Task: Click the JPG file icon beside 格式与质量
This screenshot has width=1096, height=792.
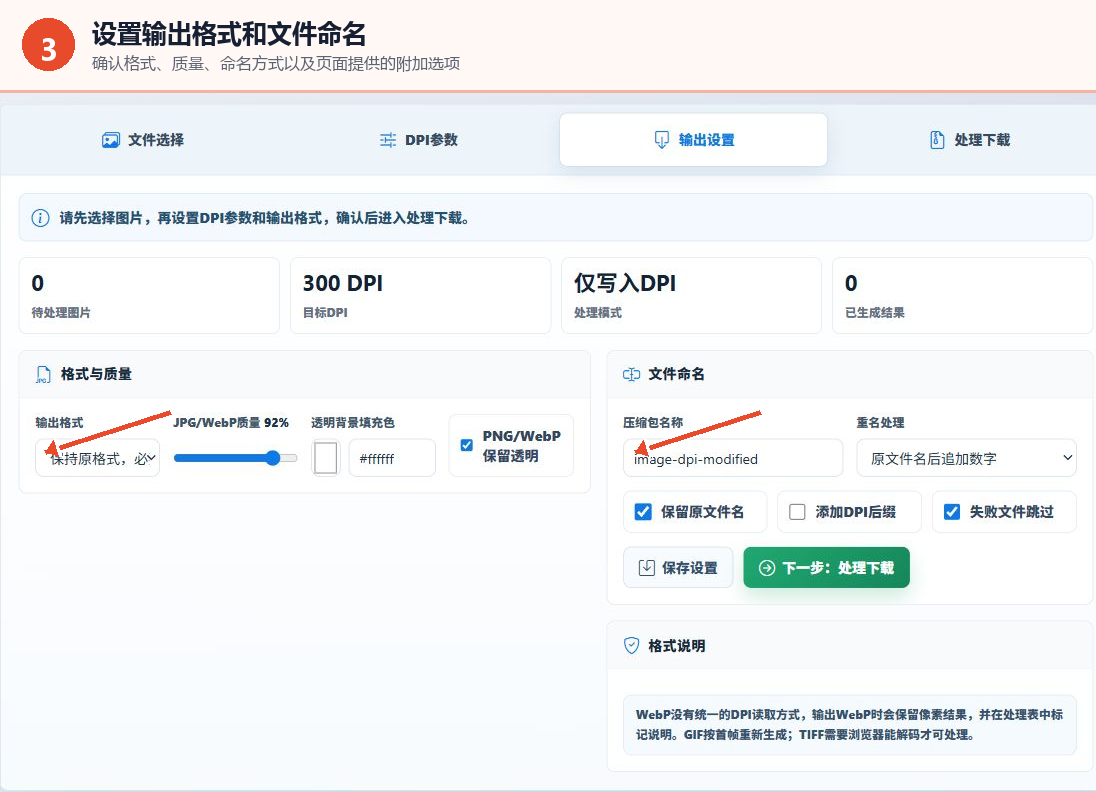Action: 43,375
